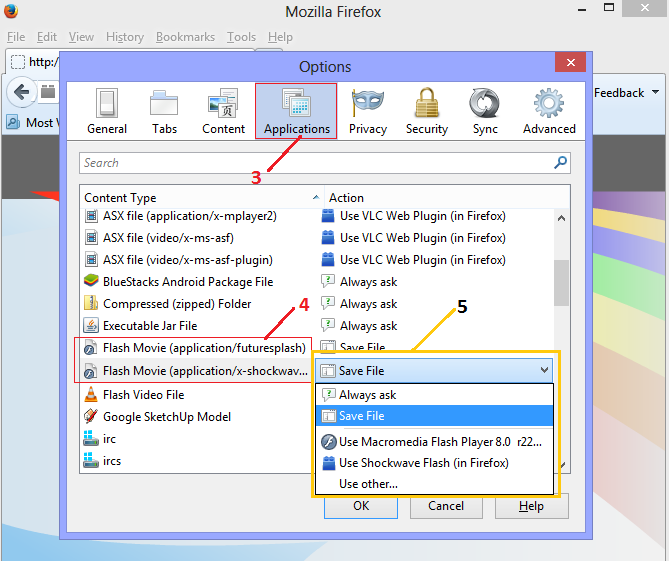Click the Flash Movie x-shockwave file icon

(x=90, y=371)
